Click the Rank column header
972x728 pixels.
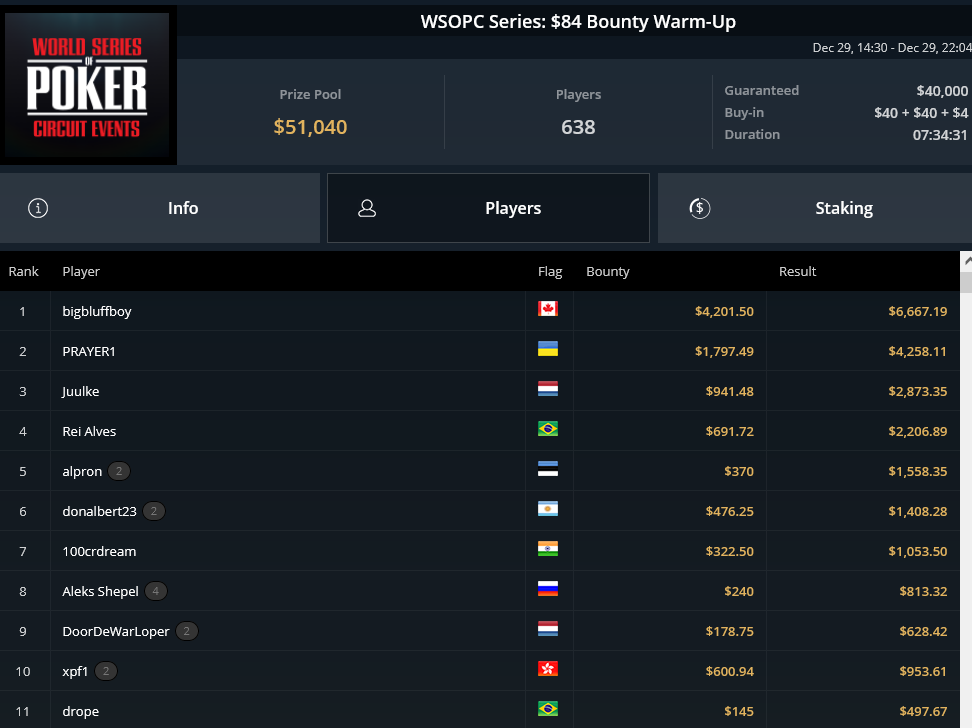[24, 272]
